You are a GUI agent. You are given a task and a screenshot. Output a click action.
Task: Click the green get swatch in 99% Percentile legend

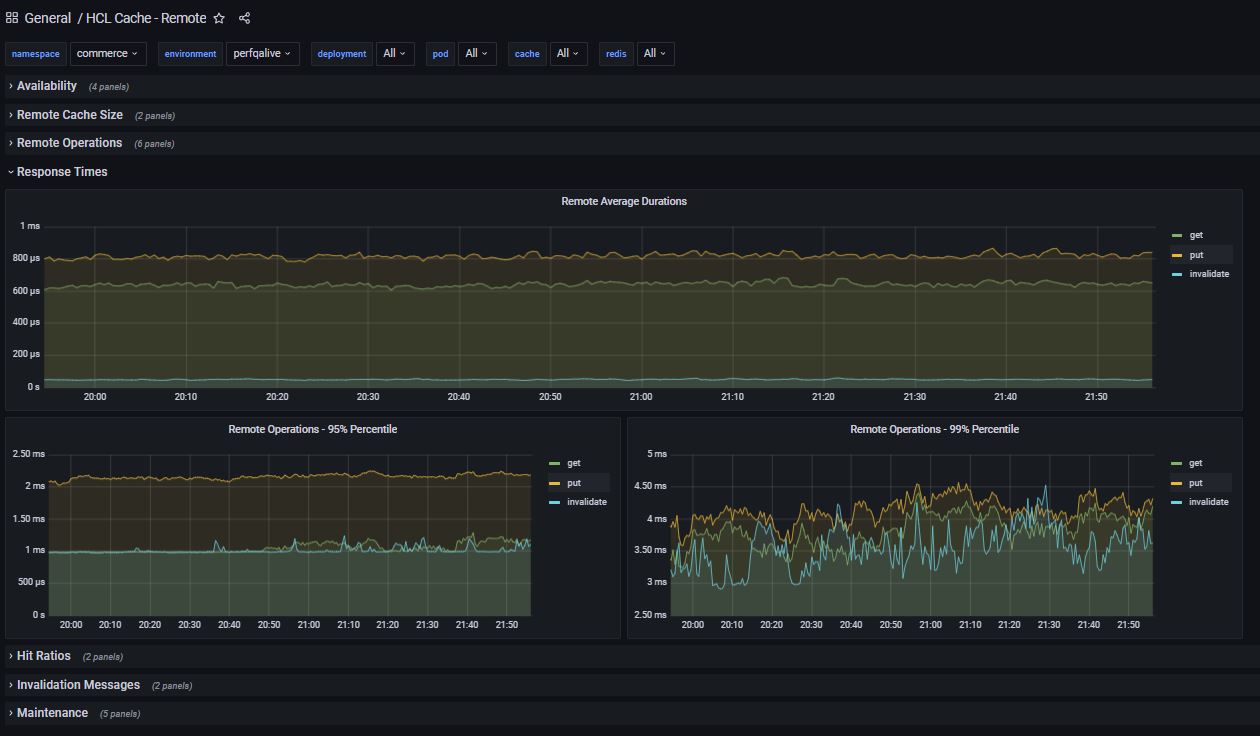click(1177, 464)
